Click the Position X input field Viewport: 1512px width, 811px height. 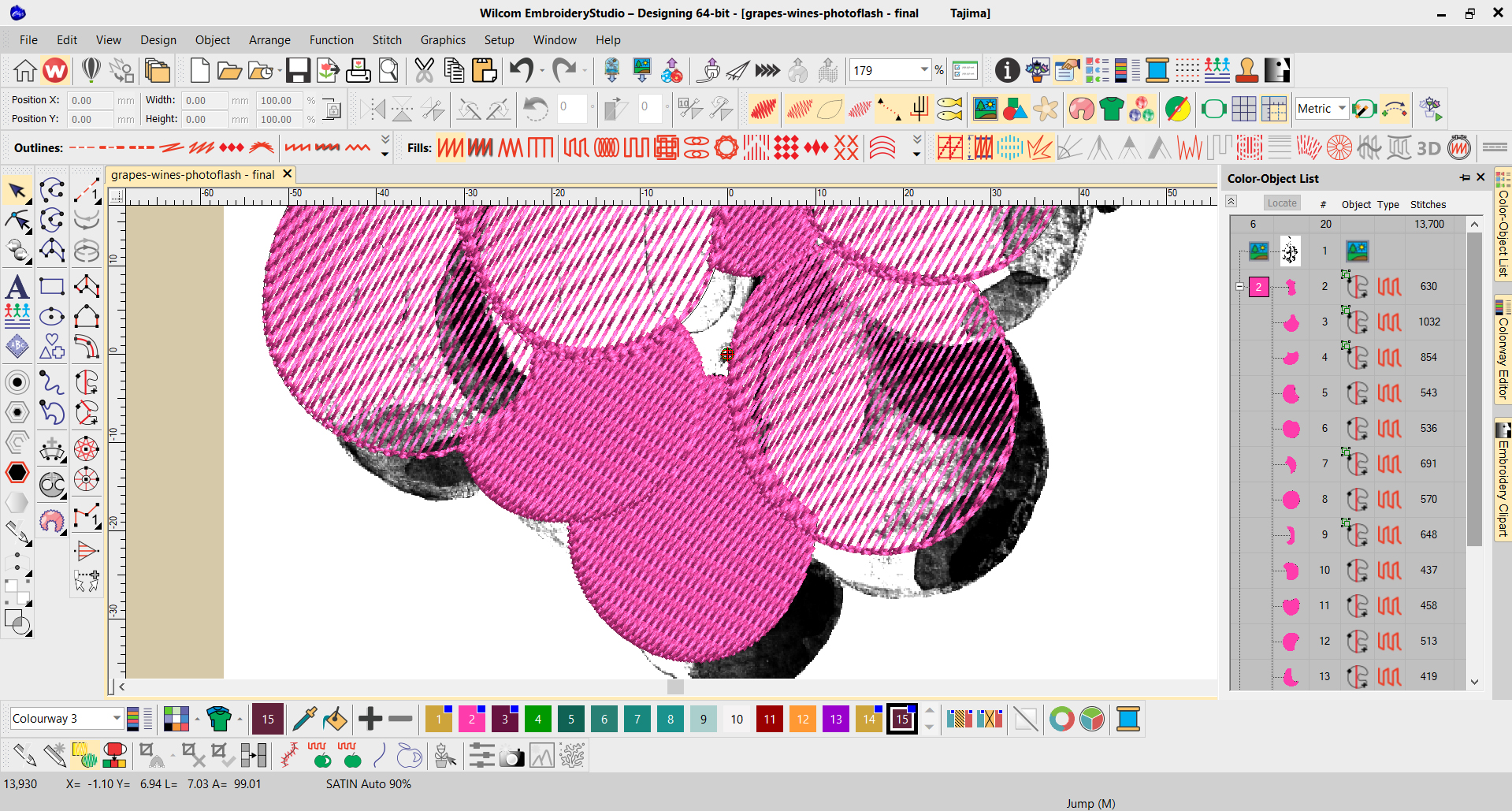[x=91, y=100]
